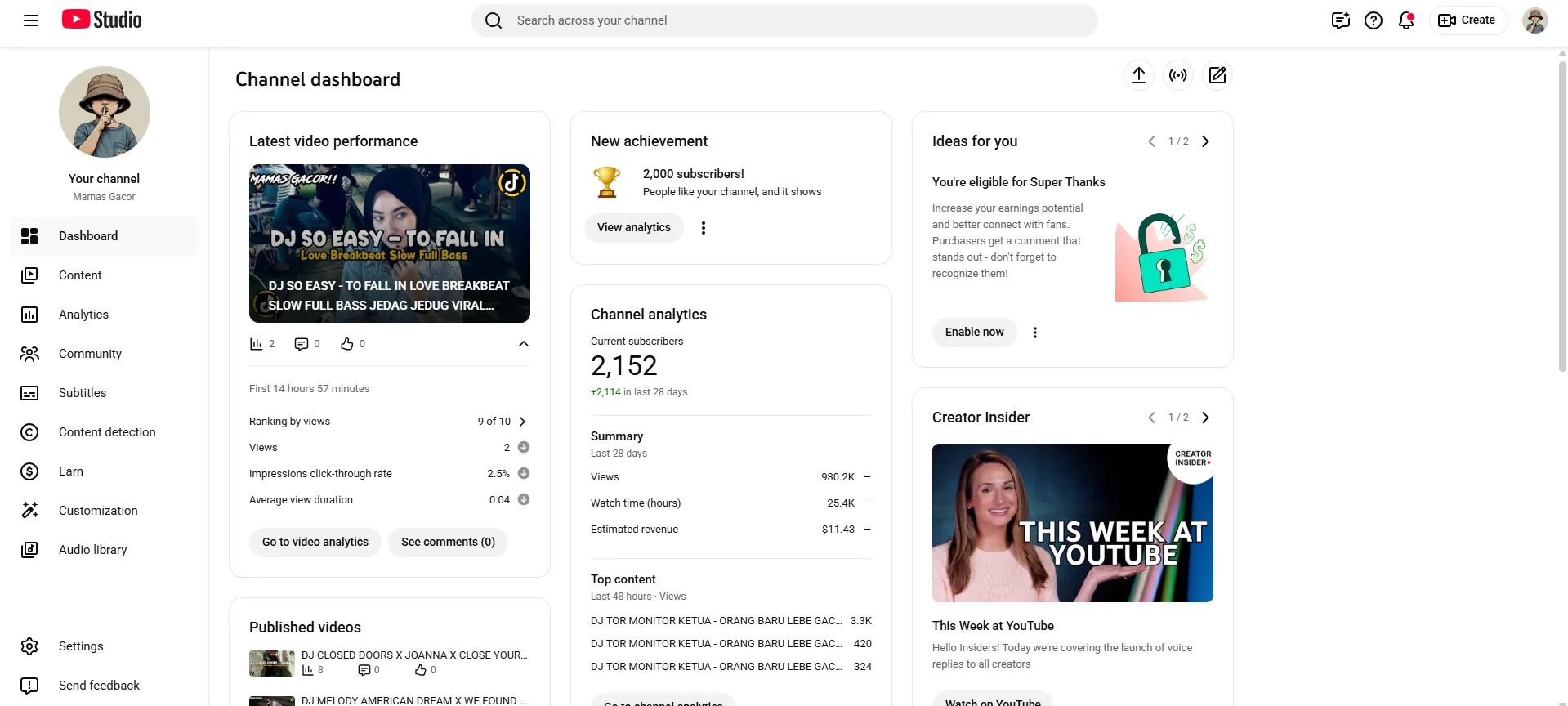Click Views 930.2K summary row

click(731, 477)
